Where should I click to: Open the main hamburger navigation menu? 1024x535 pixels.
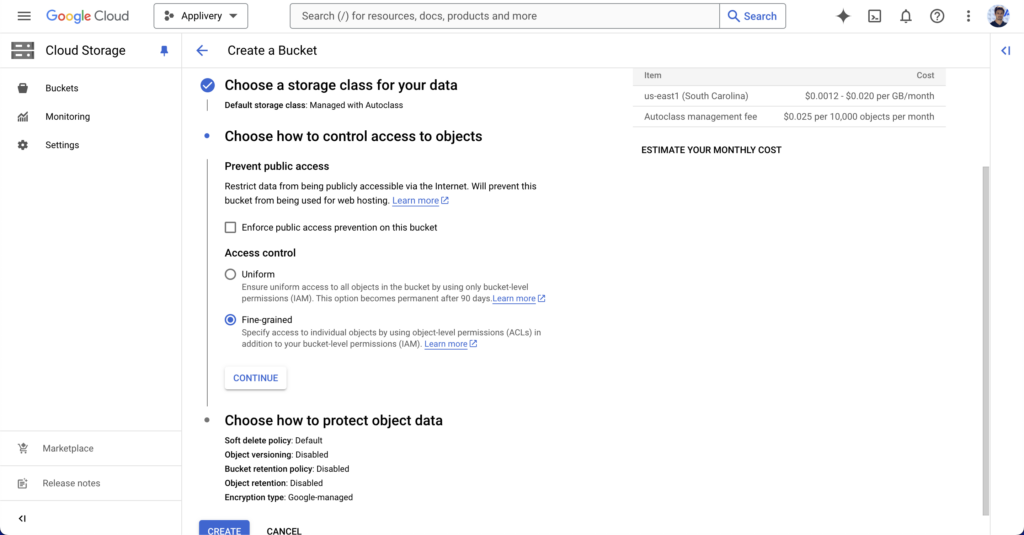click(x=24, y=16)
